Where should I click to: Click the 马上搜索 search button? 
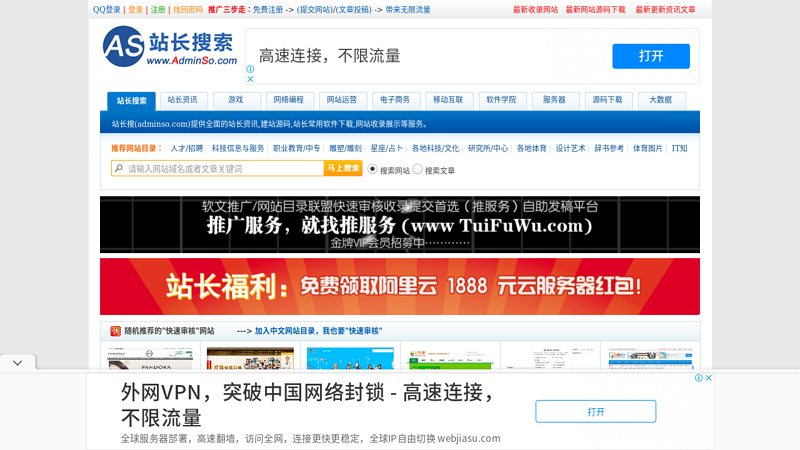coord(343,168)
